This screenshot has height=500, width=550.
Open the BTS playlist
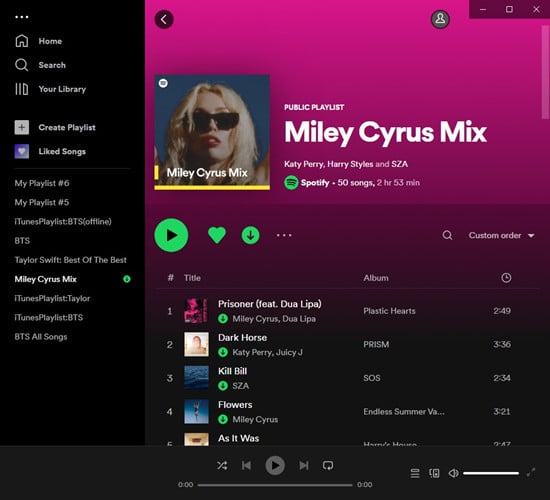[x=22, y=241]
